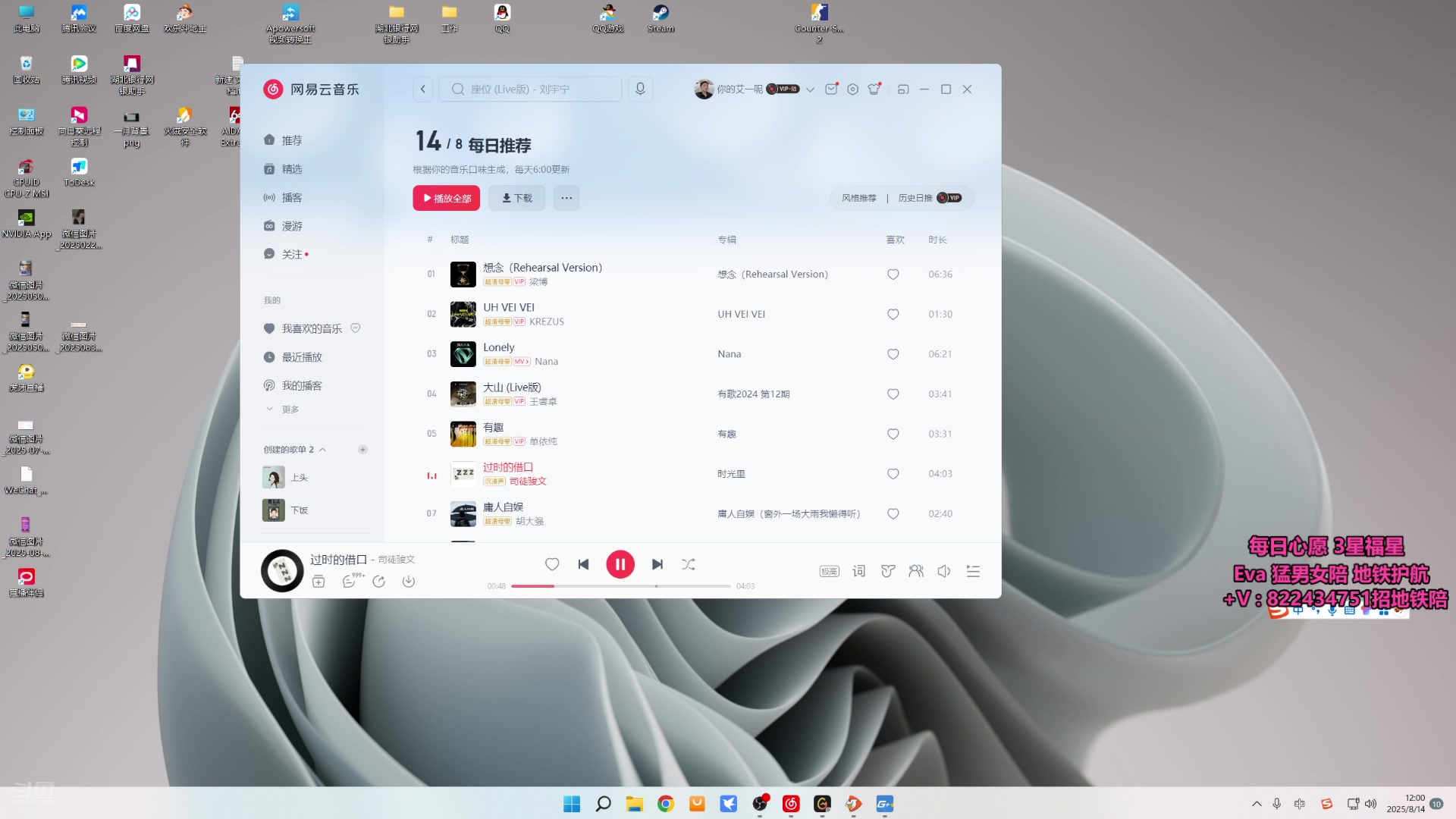Open Chrome from the taskbar
This screenshot has height=819, width=1456.
point(666,804)
